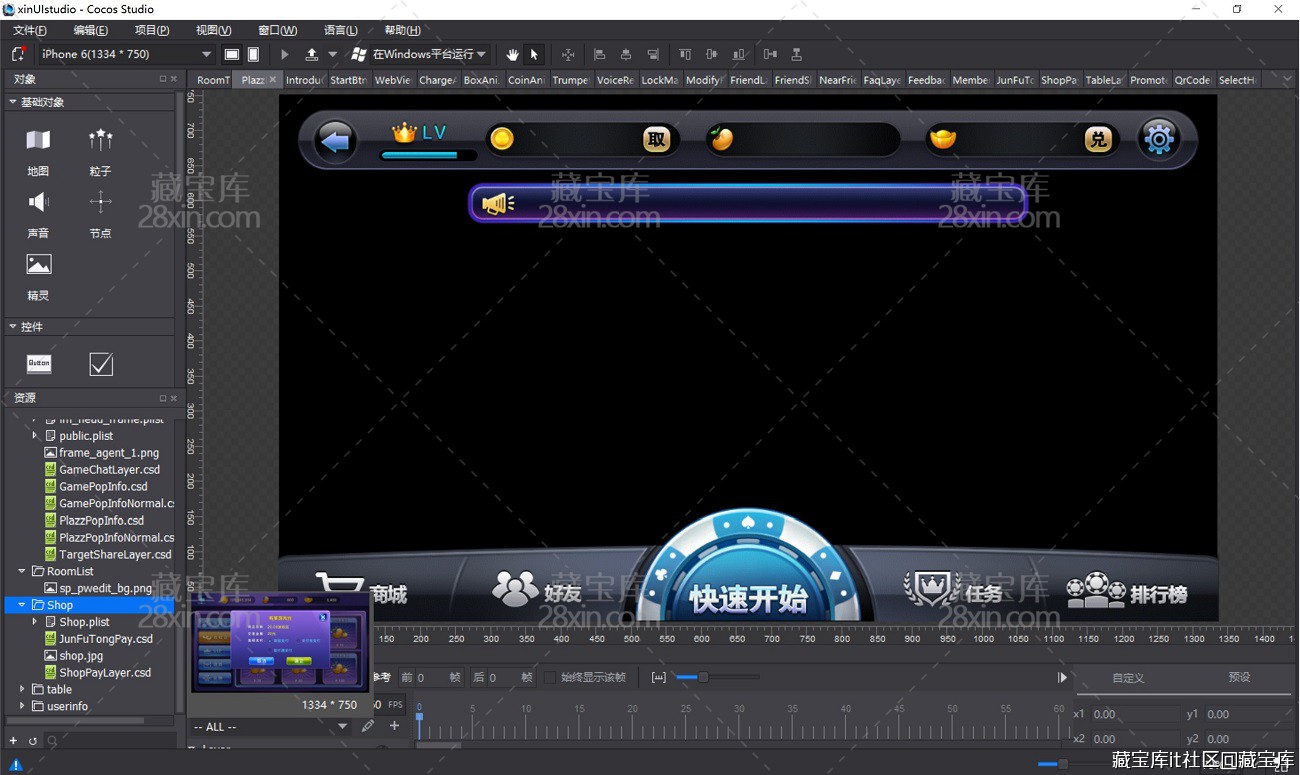Open the iPhone 6 resolution dropdown
Image resolution: width=1300 pixels, height=775 pixels.
126,54
